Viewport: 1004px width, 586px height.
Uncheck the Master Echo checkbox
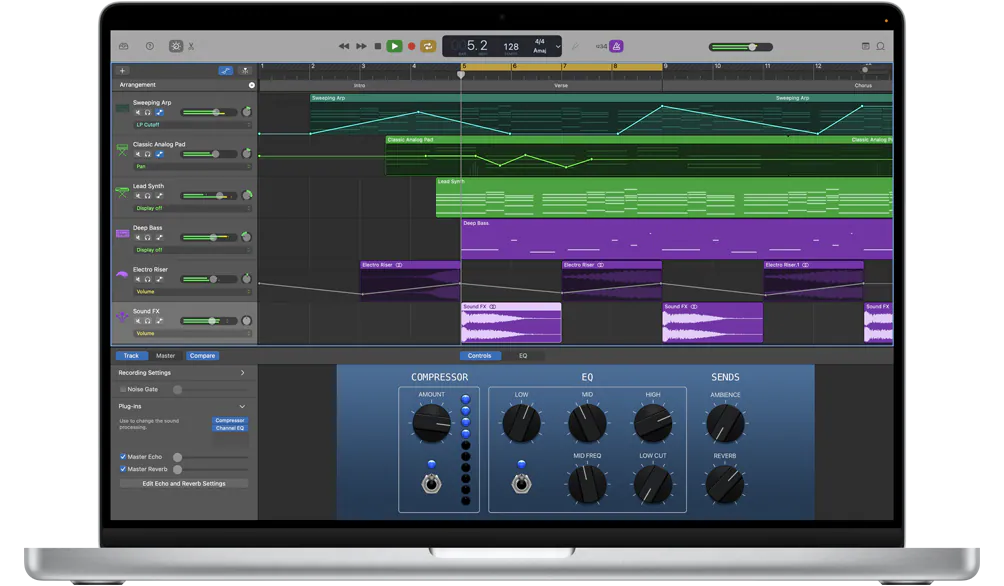(123, 457)
